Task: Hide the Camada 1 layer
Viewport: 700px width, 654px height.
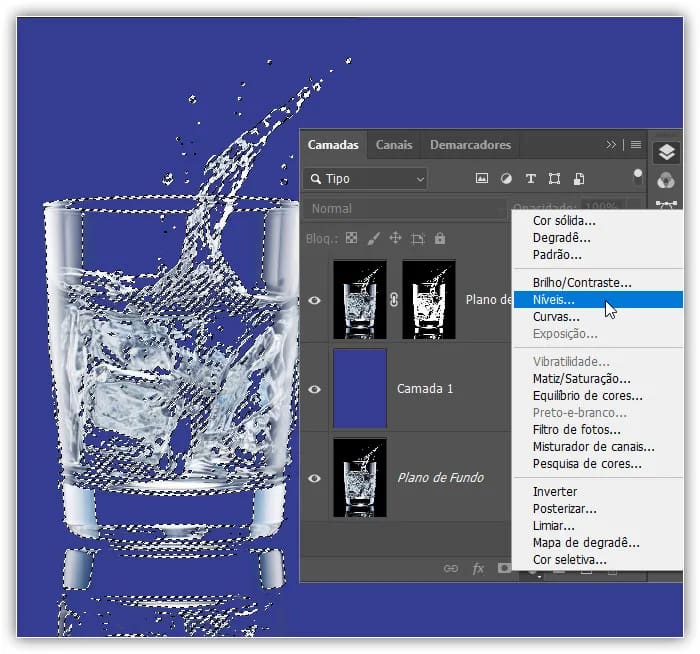Action: coord(315,389)
